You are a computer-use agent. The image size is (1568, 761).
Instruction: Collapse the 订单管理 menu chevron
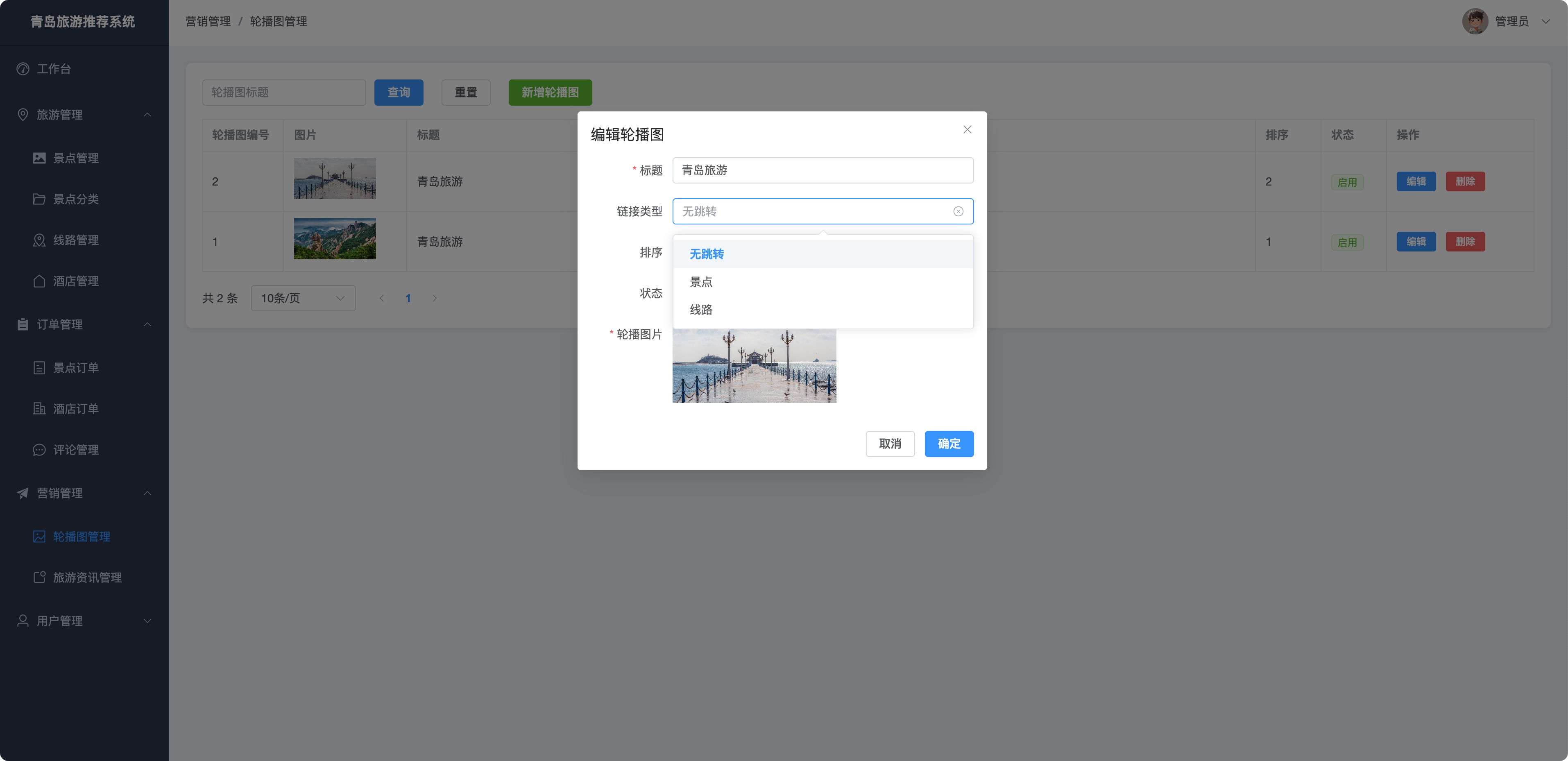tap(147, 324)
